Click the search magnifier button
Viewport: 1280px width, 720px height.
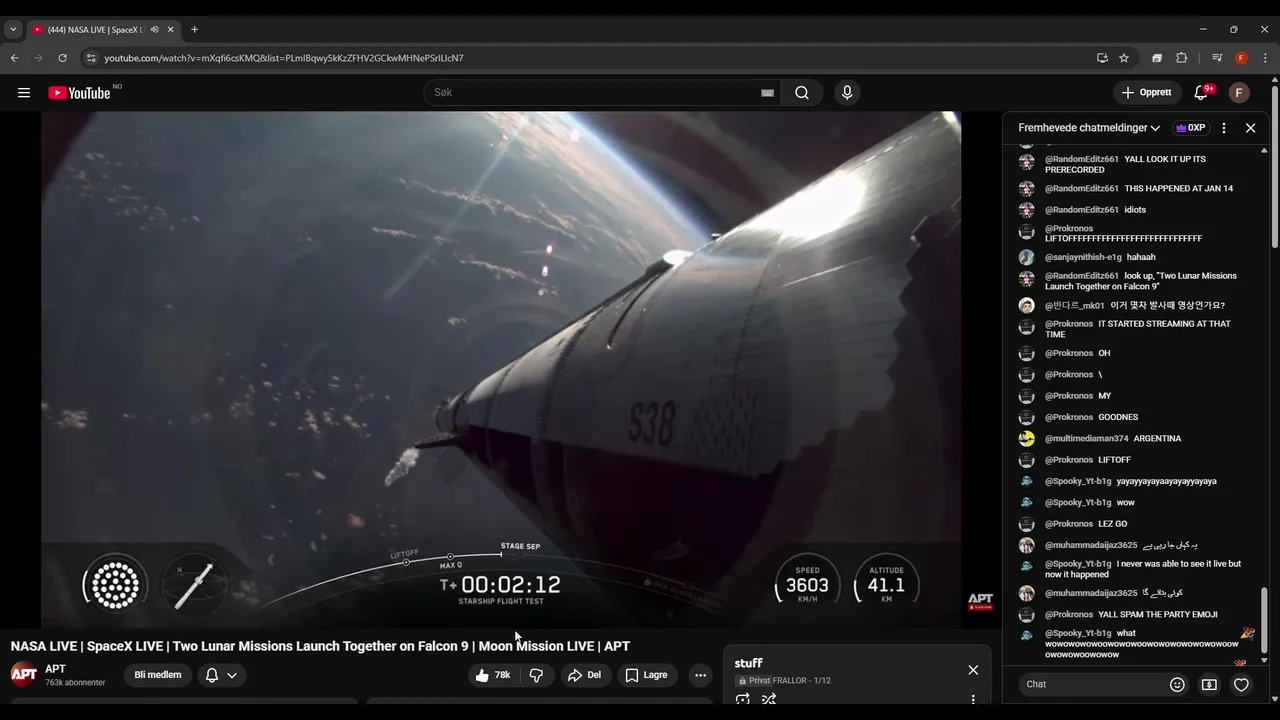click(802, 93)
